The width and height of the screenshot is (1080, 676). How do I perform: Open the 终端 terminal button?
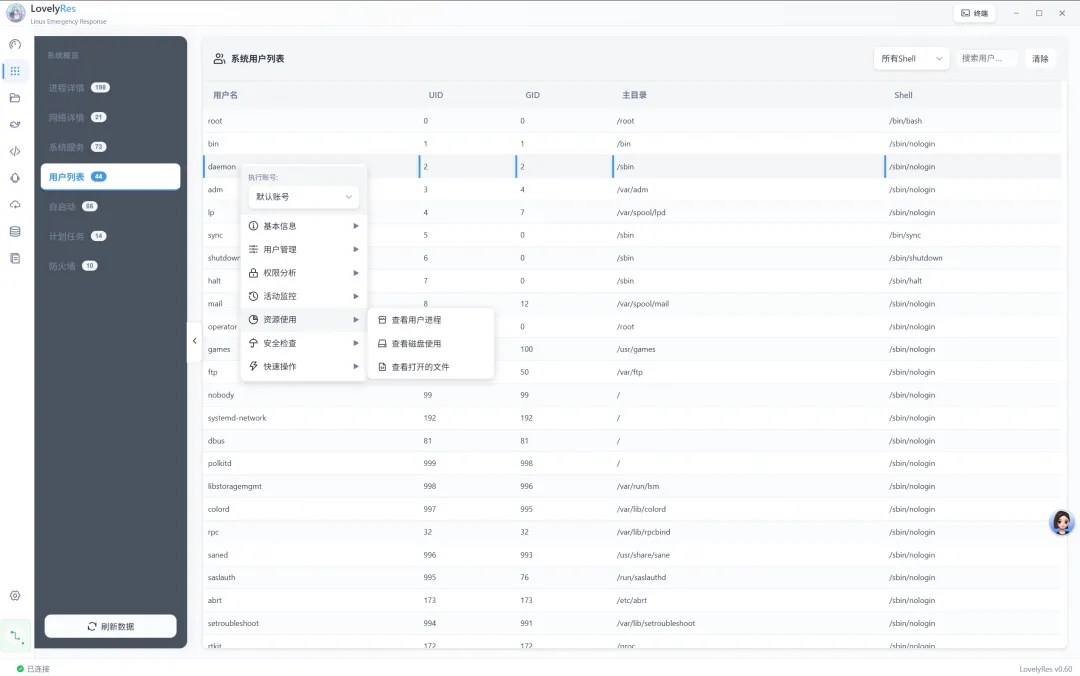[x=974, y=13]
